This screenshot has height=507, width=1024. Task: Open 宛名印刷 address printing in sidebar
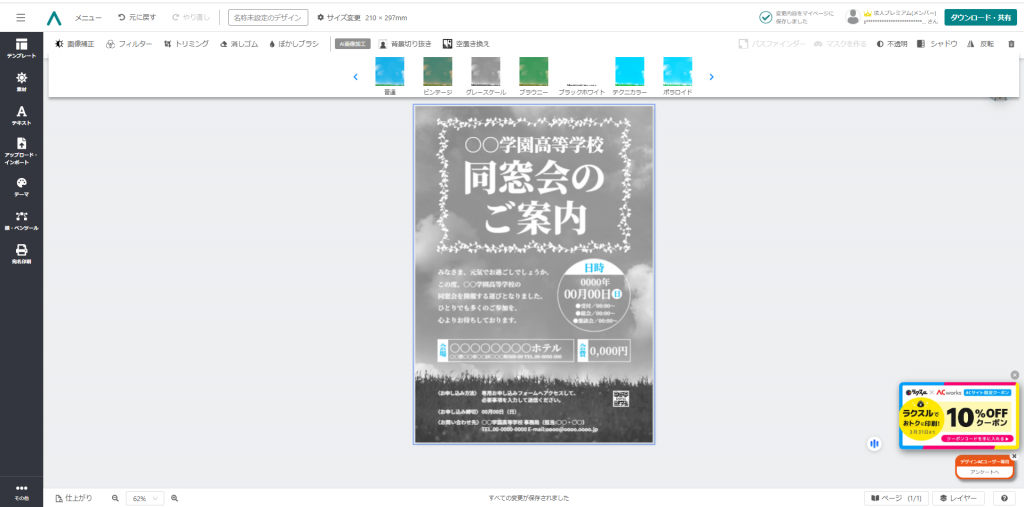(x=22, y=254)
